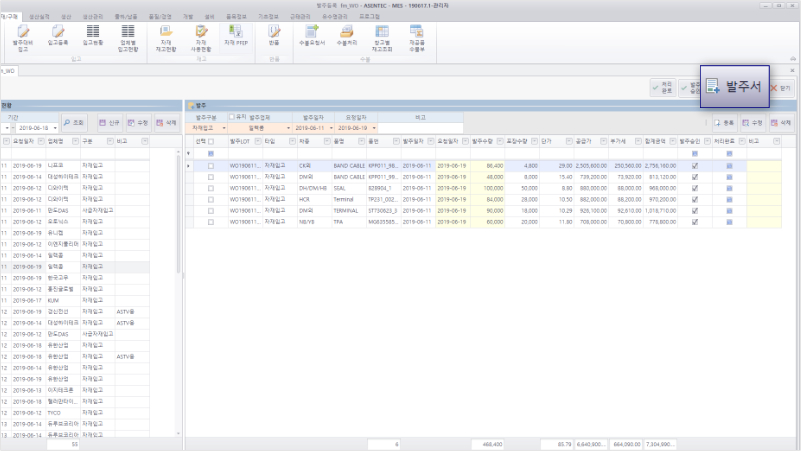Viewport: 801px width, 451px height.
Task: Check the selection box for TPA row
Action: pyautogui.click(x=211, y=222)
